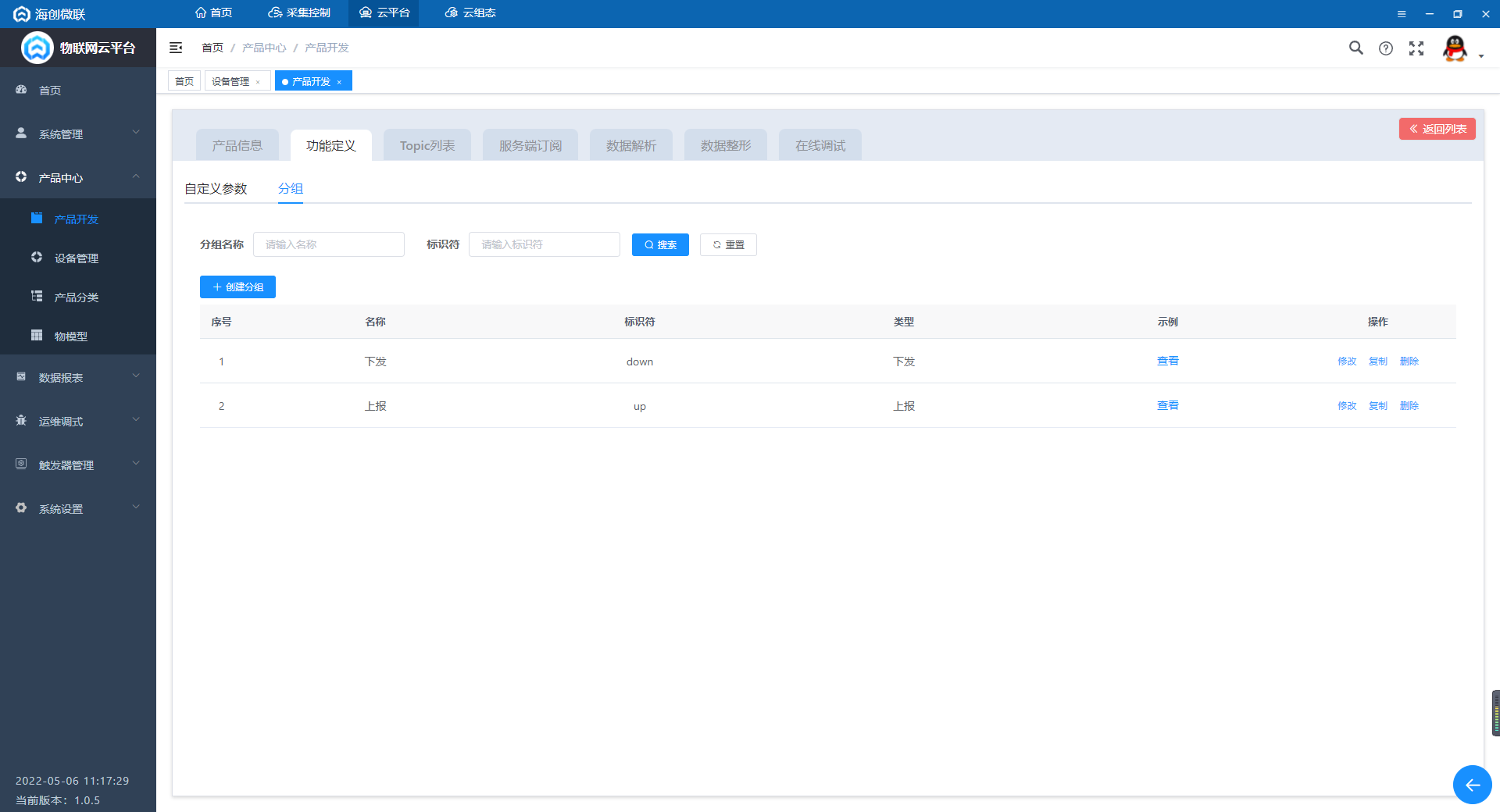Click the 重置 button
The height and width of the screenshot is (812, 1500).
click(x=728, y=244)
